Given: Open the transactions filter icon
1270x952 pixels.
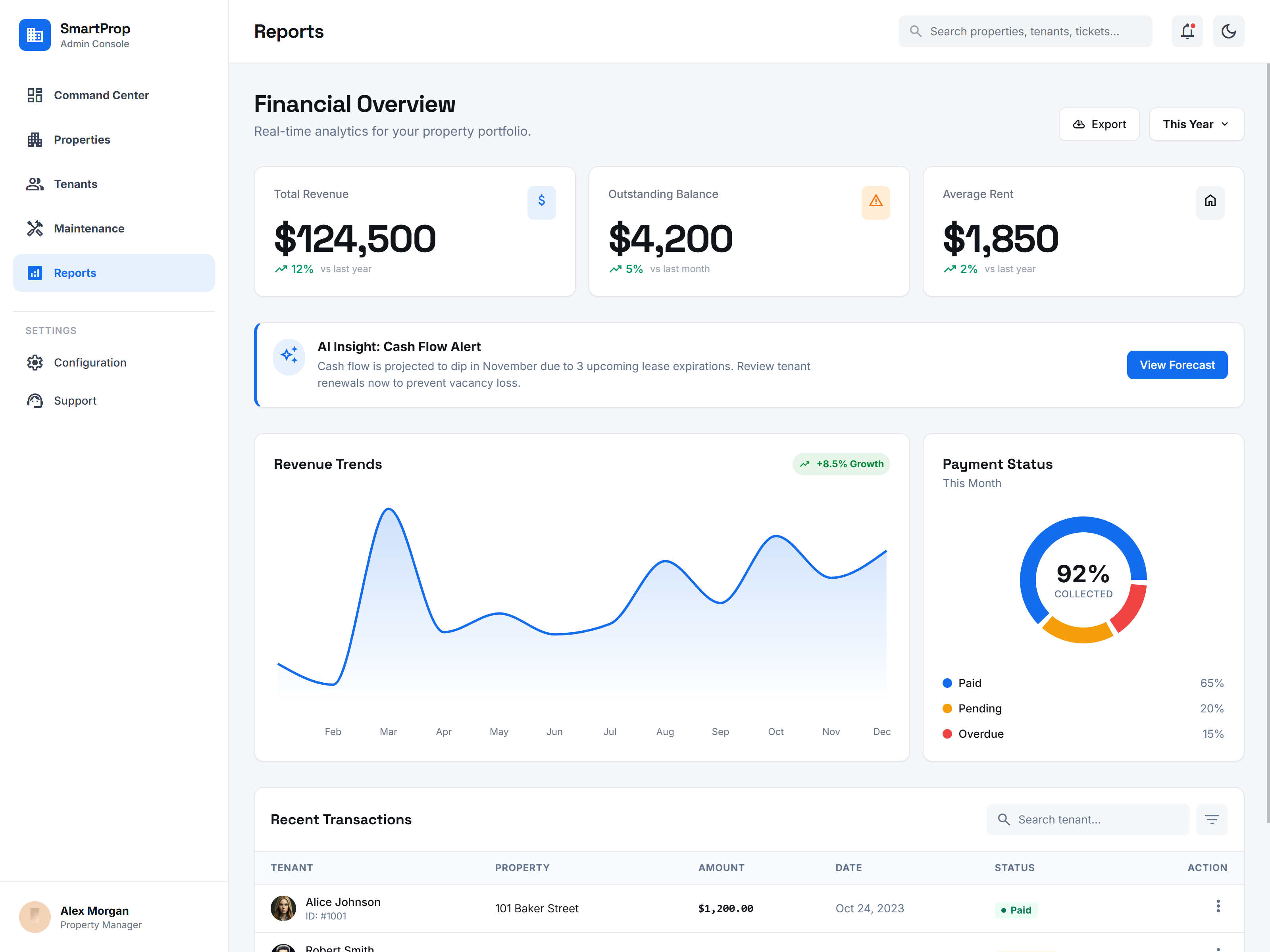Looking at the screenshot, I should [1211, 820].
